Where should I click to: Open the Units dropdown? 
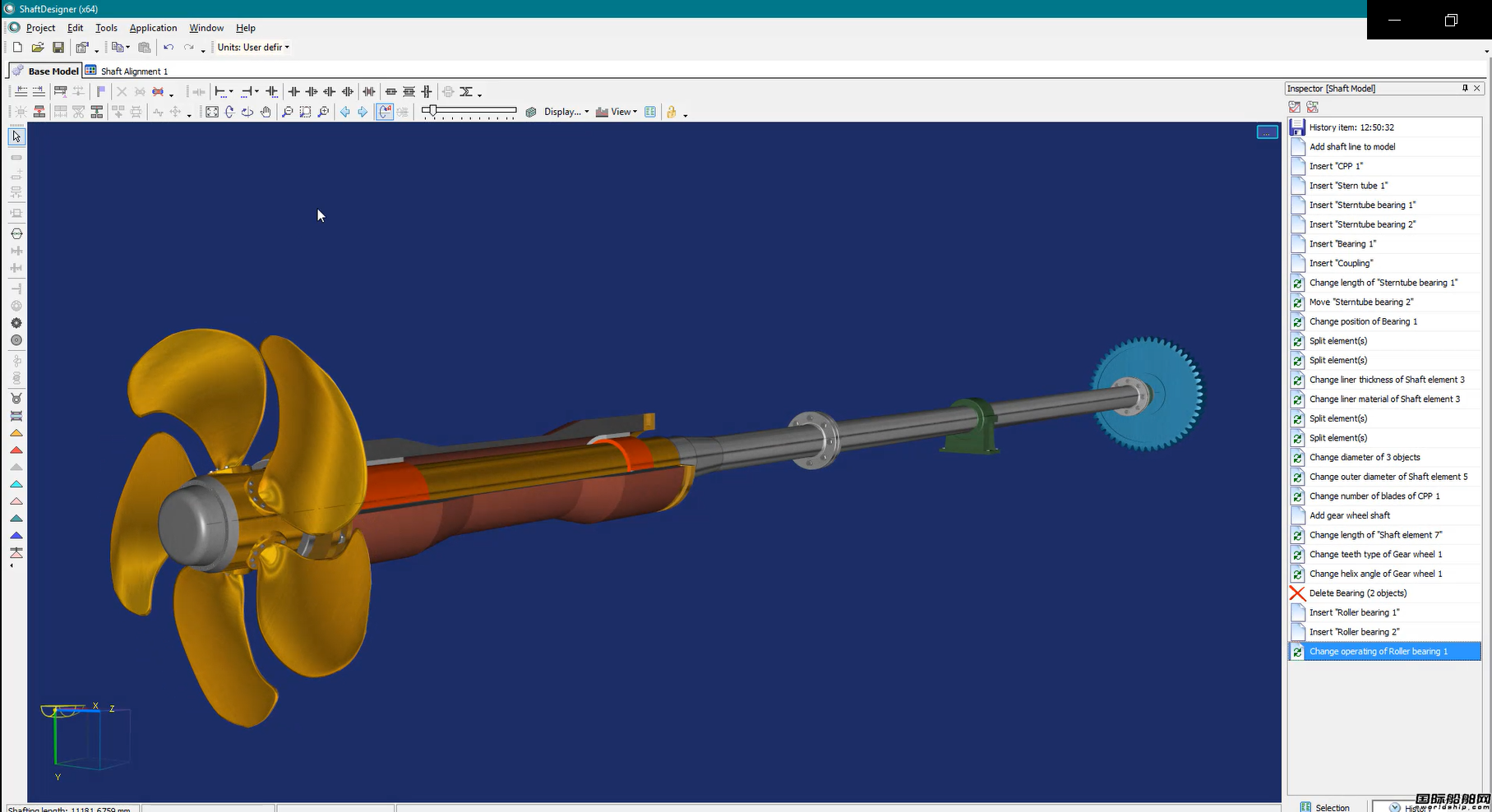[253, 48]
